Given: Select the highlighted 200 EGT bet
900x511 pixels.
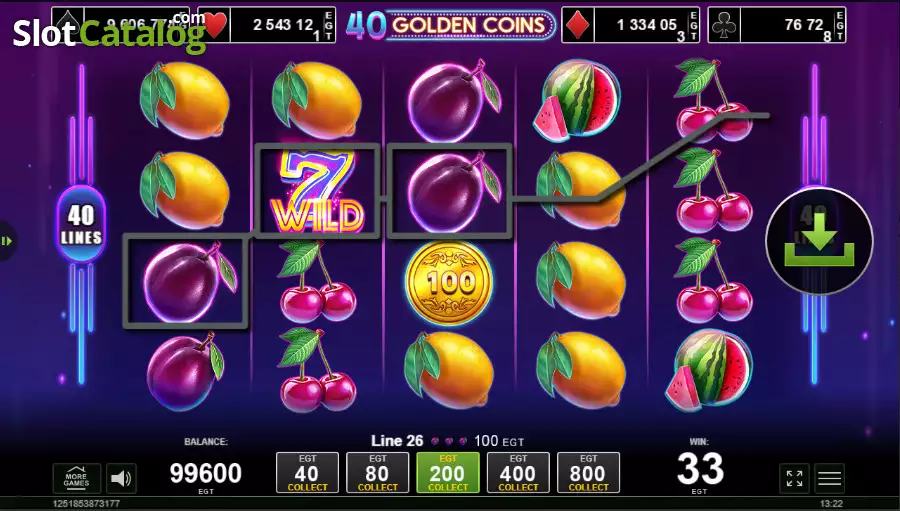Looking at the screenshot, I should pyautogui.click(x=448, y=473).
